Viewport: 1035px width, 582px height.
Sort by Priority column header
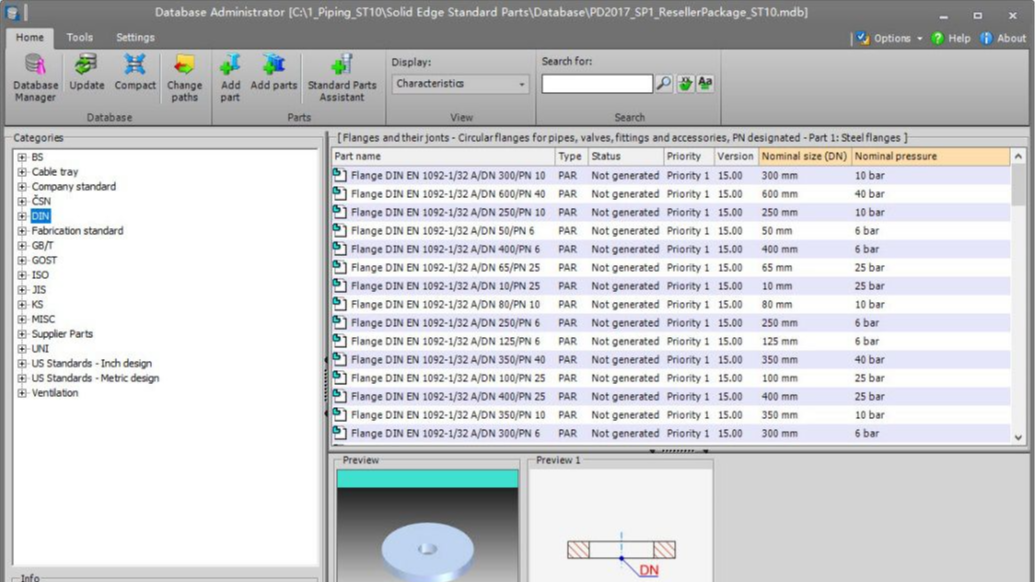[689, 156]
